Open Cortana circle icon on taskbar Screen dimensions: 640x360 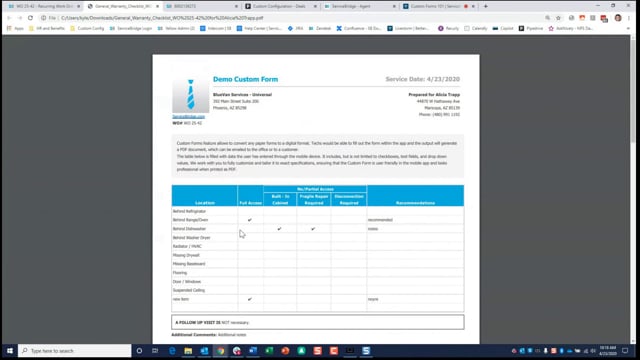(x=139, y=351)
